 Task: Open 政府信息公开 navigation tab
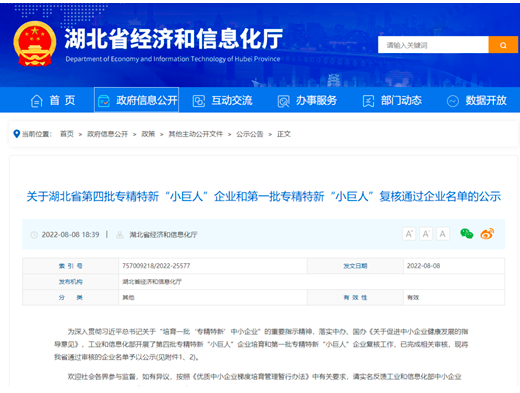(x=137, y=100)
